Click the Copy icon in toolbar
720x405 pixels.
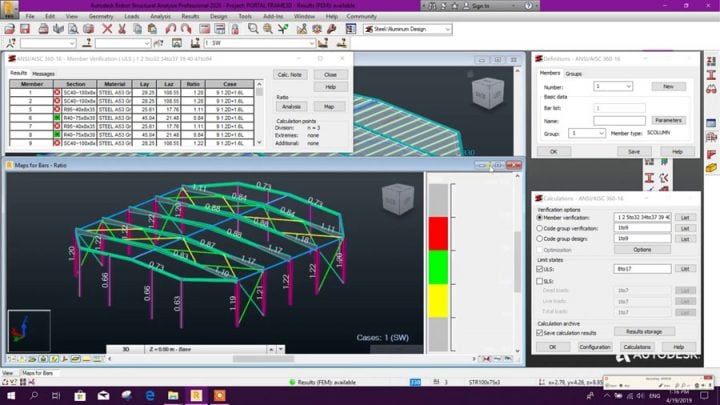[137, 29]
